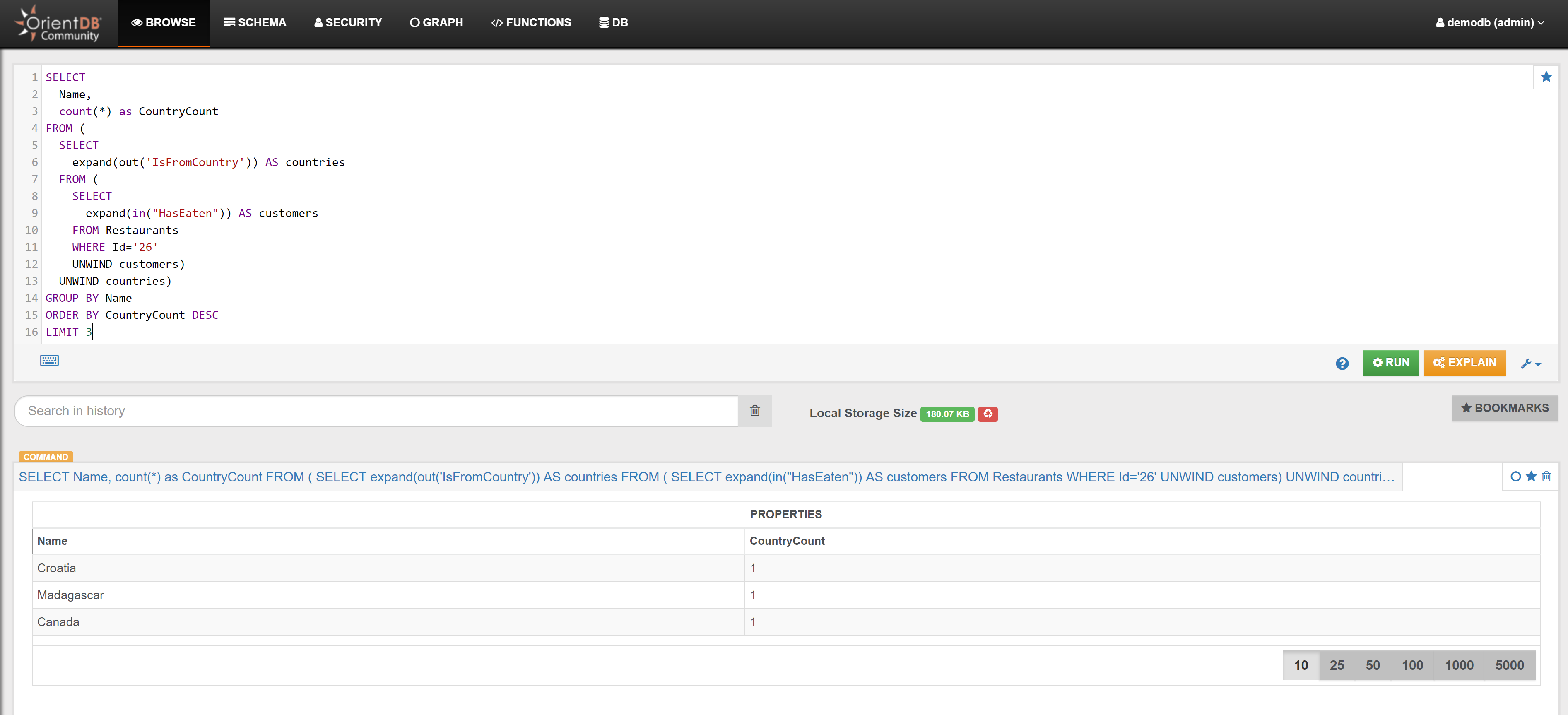1568x715 pixels.
Task: Click the keyboard shortcuts icon
Action: pyautogui.click(x=49, y=360)
